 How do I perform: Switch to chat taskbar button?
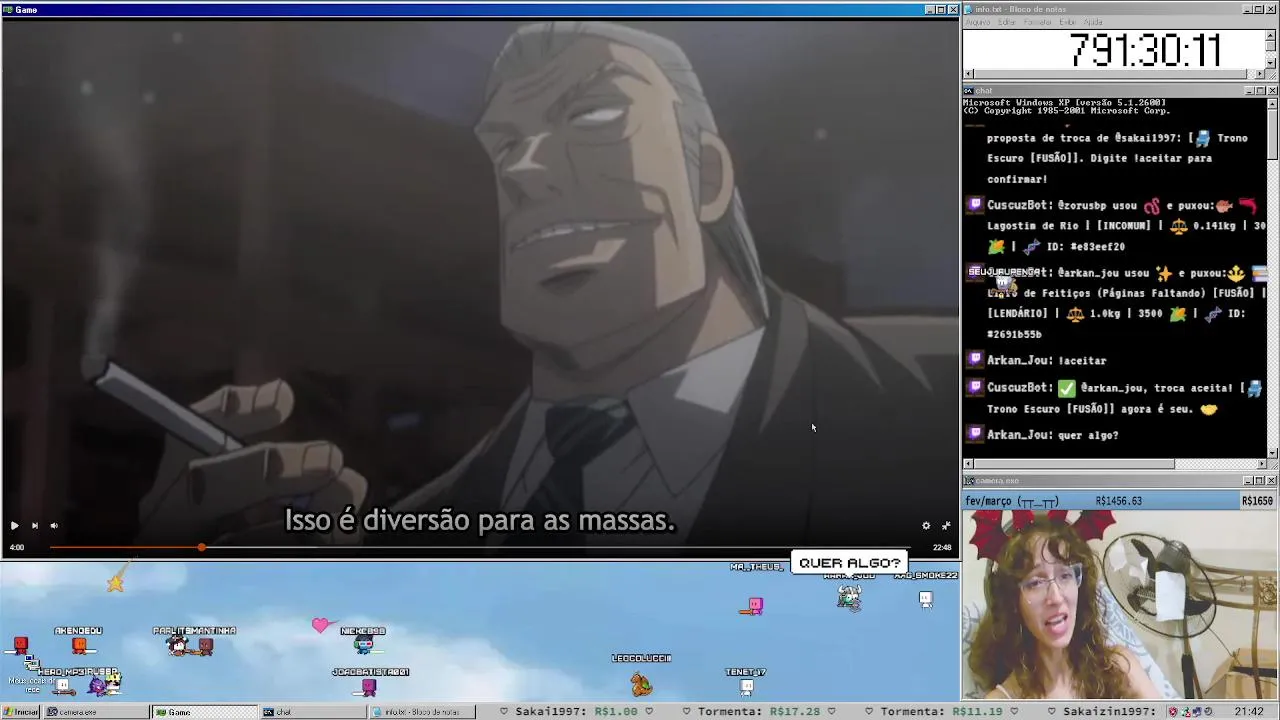(x=312, y=712)
